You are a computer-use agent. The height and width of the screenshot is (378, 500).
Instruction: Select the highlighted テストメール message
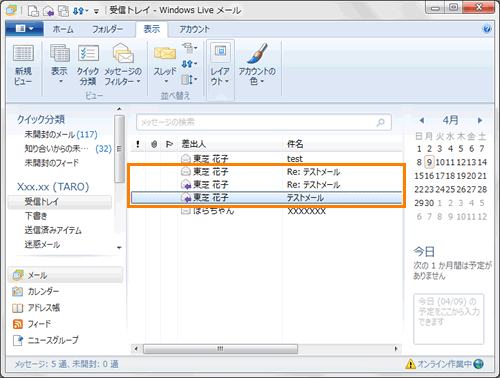click(x=267, y=198)
